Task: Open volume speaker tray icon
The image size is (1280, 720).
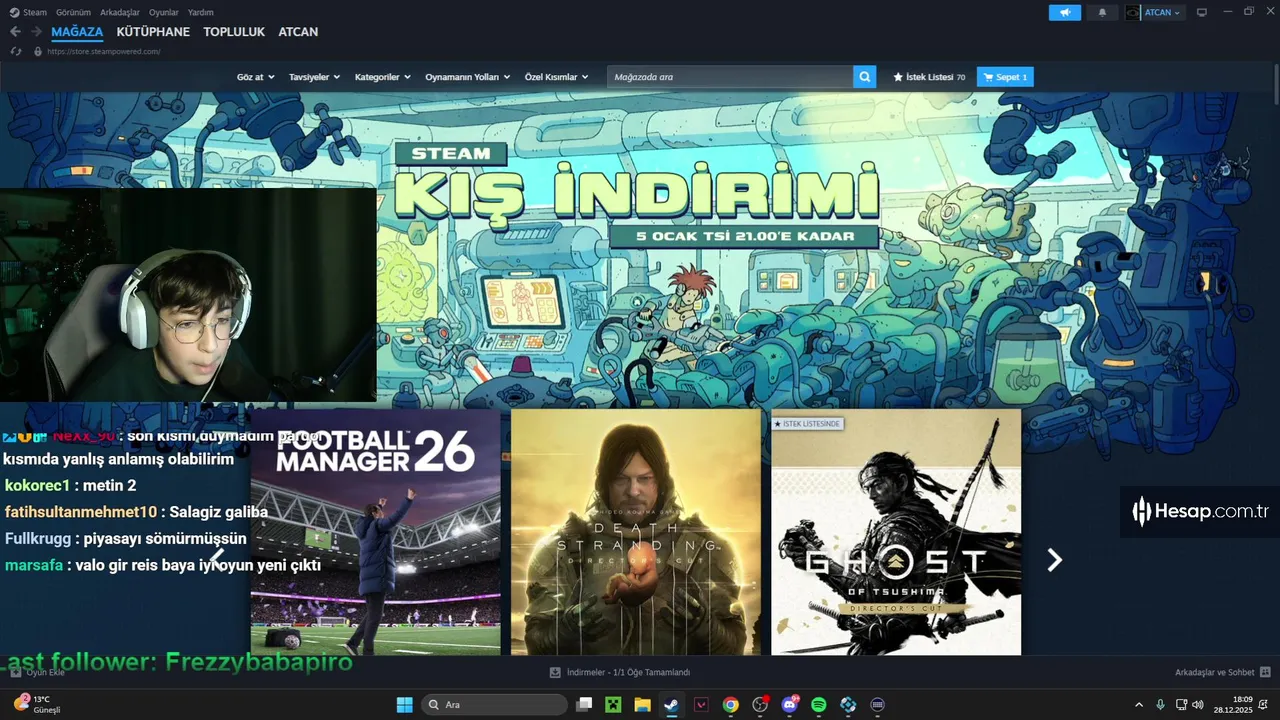Action: tap(1198, 705)
